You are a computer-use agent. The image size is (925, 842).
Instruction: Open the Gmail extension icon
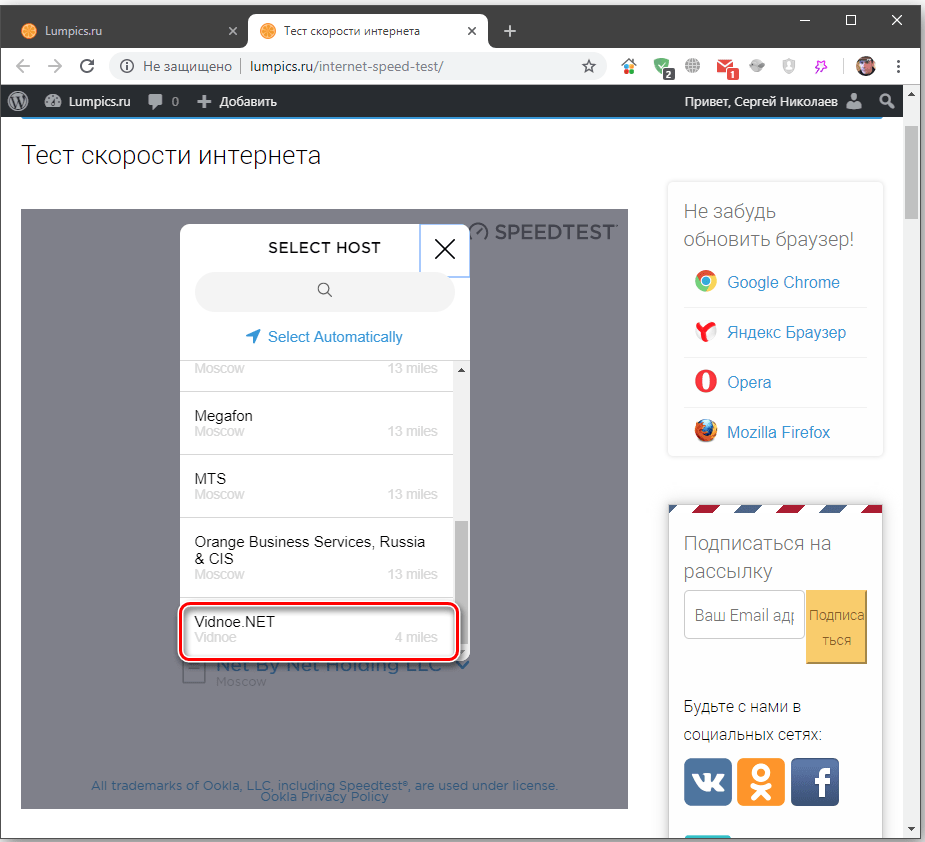click(726, 67)
